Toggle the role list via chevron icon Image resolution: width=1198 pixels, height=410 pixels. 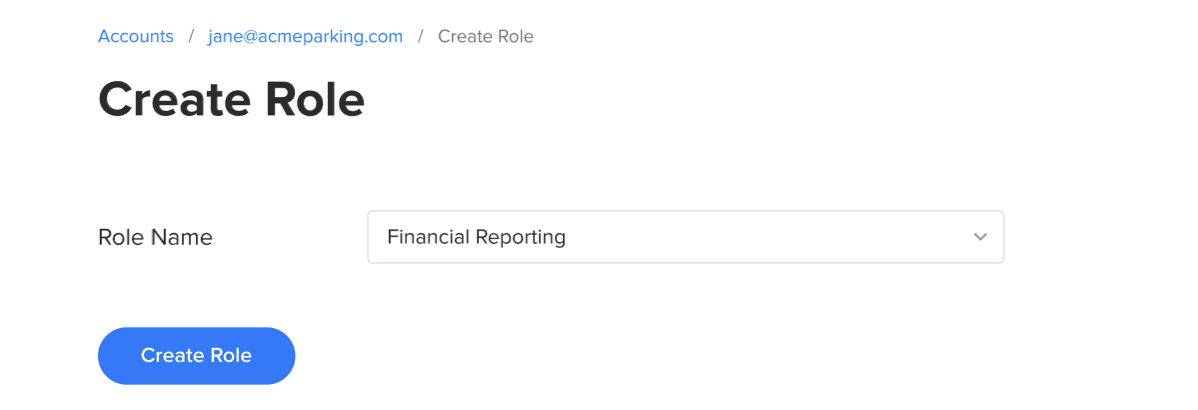[x=980, y=237]
